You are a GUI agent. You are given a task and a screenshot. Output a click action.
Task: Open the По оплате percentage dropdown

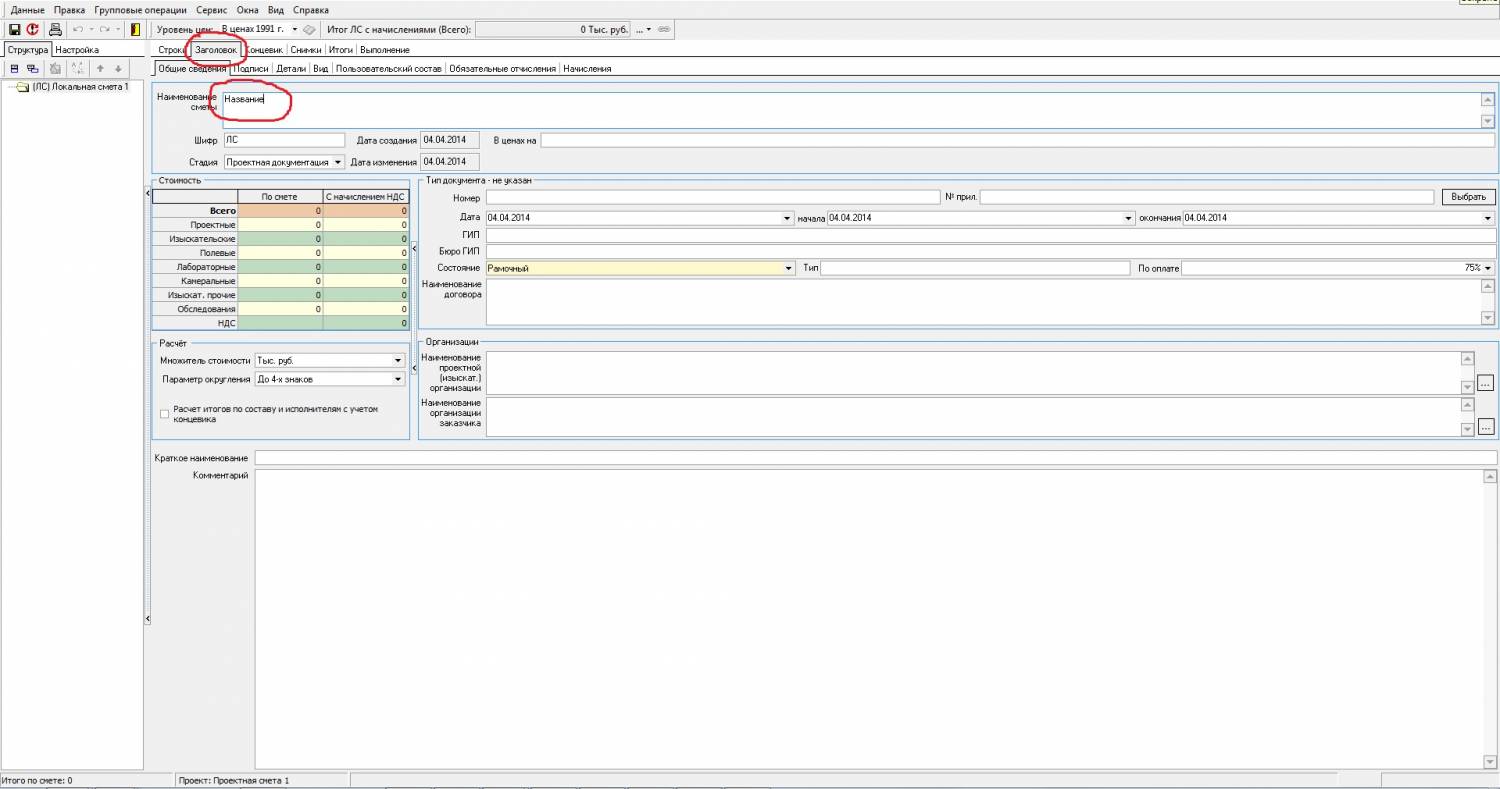[1487, 268]
